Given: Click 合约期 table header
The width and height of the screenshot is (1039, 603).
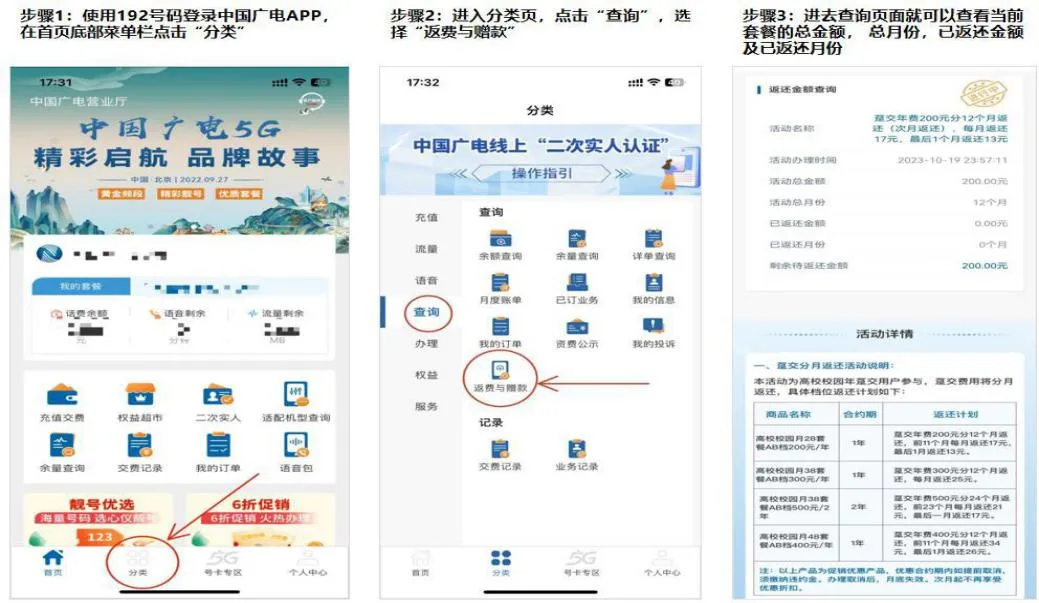Looking at the screenshot, I should 859,414.
